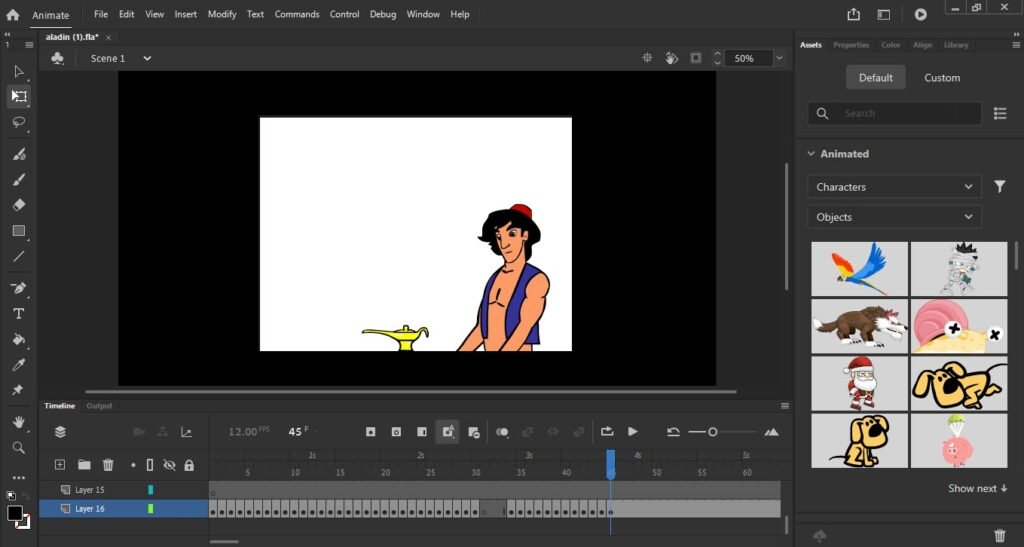Image resolution: width=1024 pixels, height=547 pixels.
Task: Toggle hide all layers eye icon
Action: [x=169, y=465]
